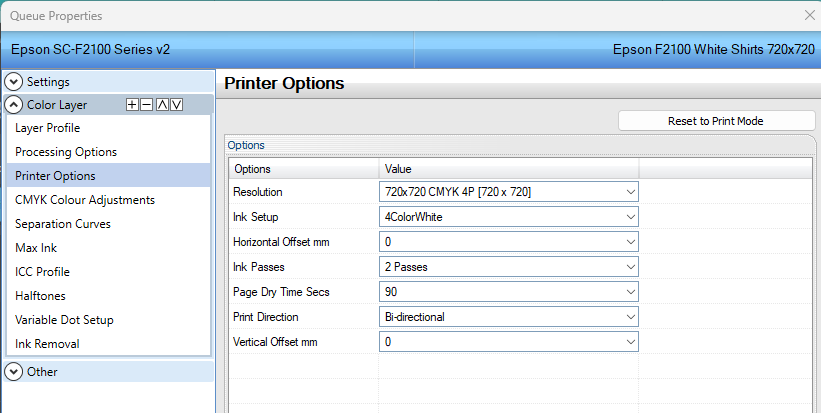This screenshot has height=413, width=821.
Task: Click the Reset to Print Mode button
Action: (716, 121)
